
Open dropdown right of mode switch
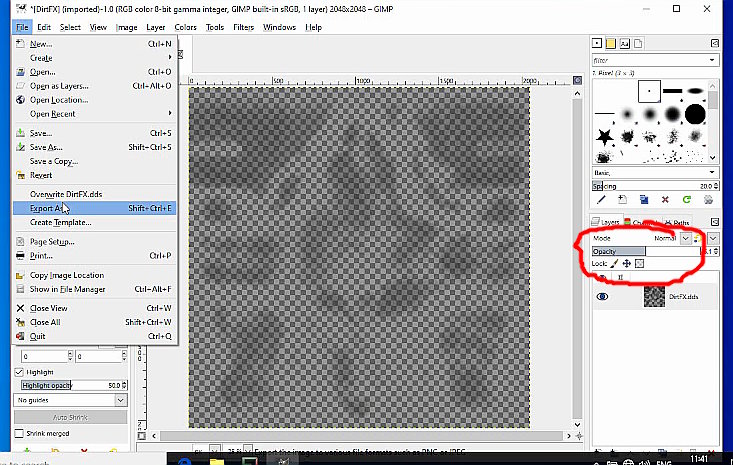(x=713, y=238)
